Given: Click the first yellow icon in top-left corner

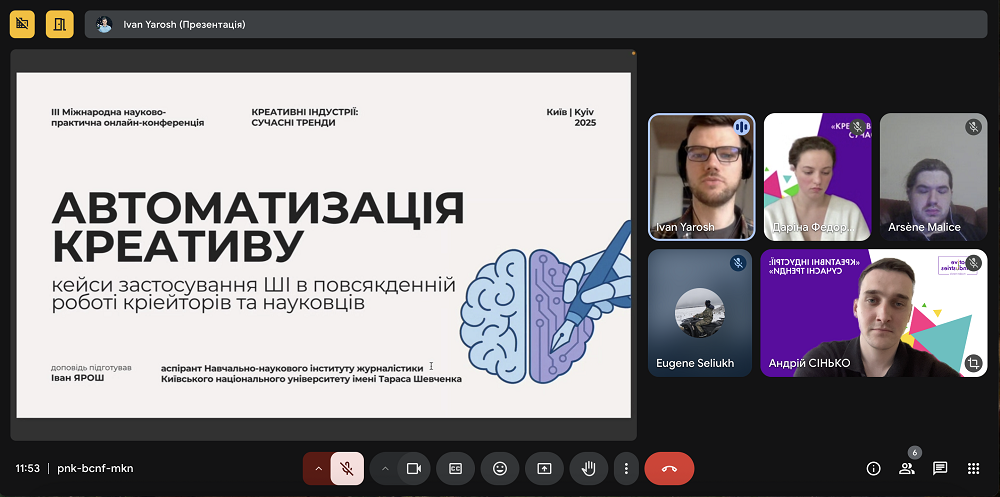Looking at the screenshot, I should [22, 24].
